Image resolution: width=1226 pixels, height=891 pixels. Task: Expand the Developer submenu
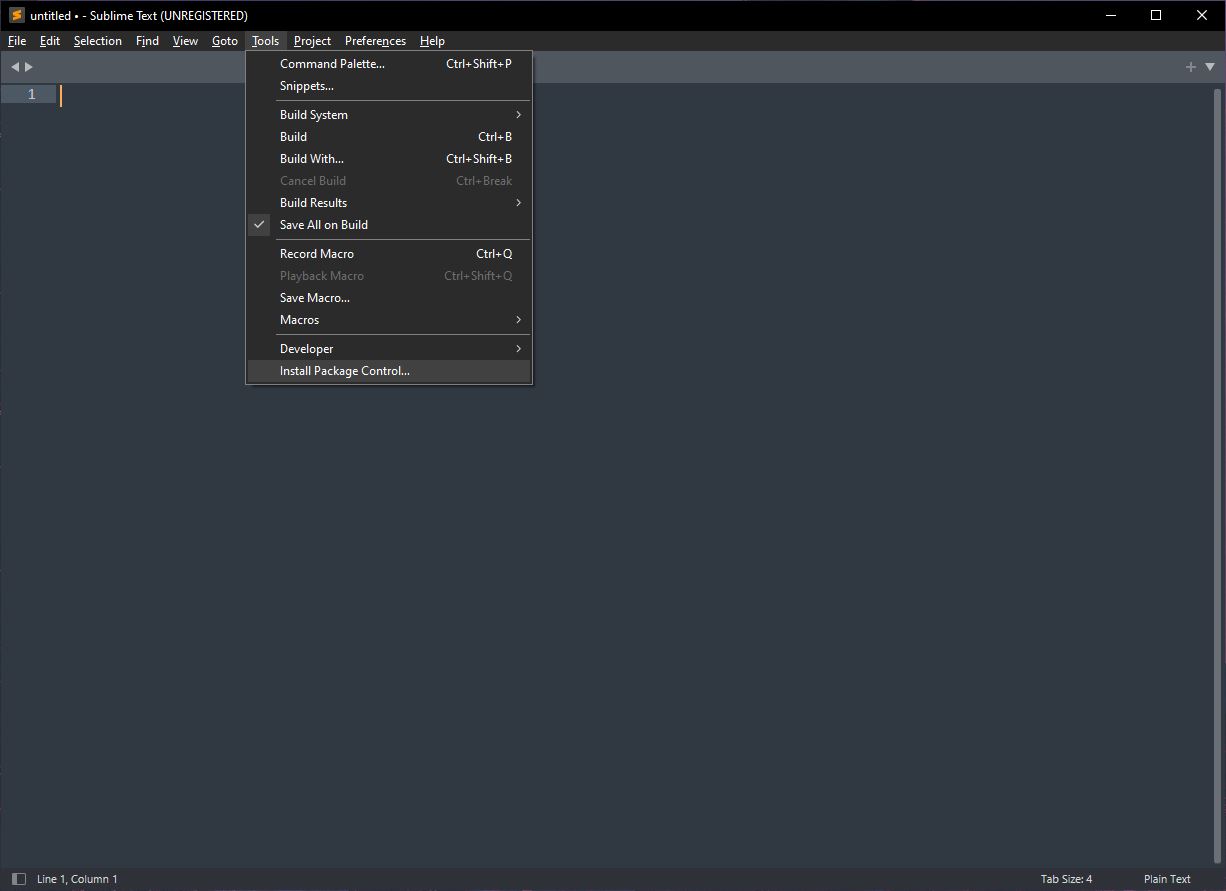(x=389, y=349)
